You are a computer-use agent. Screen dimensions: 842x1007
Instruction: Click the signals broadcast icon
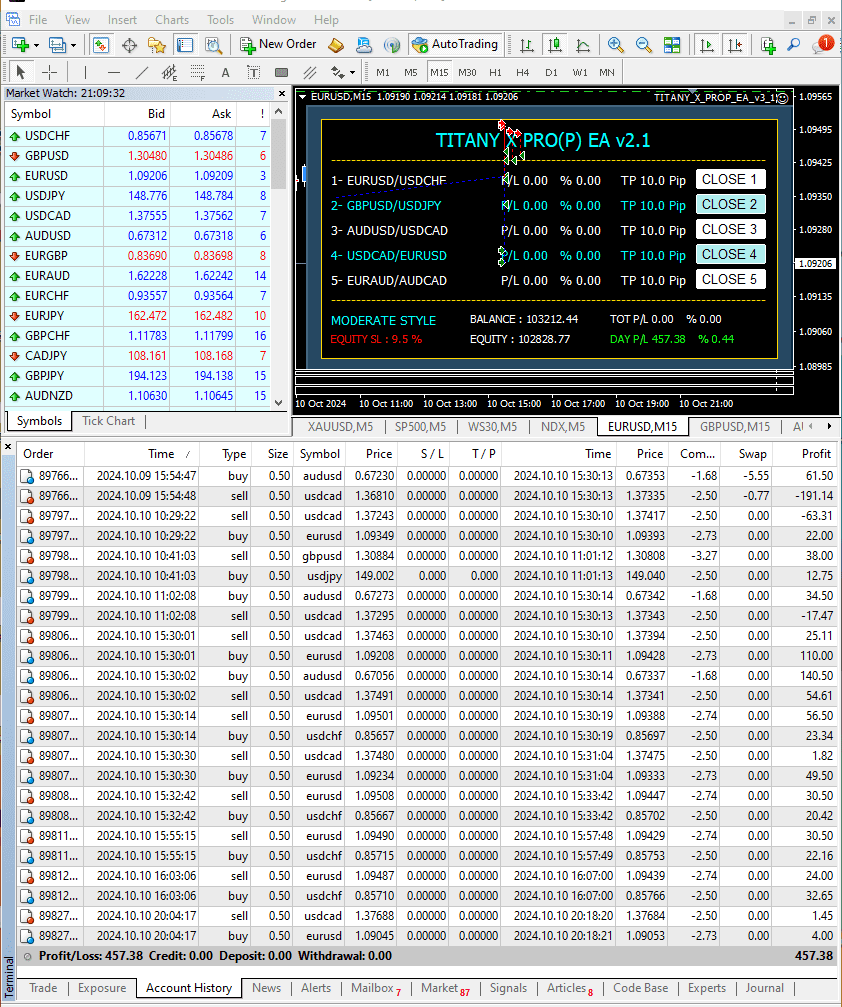pos(391,45)
